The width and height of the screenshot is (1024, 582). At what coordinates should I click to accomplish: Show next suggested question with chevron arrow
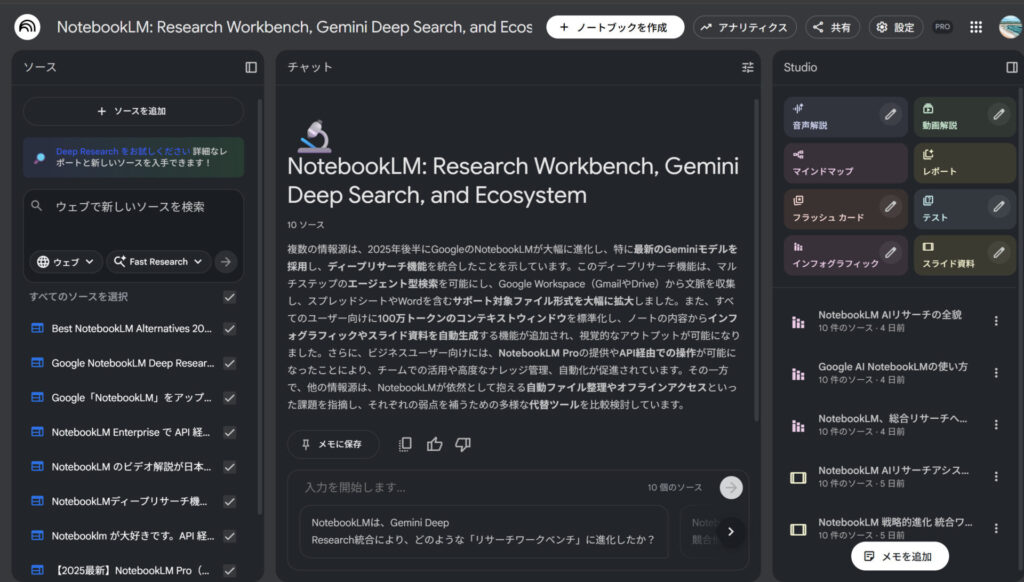click(731, 531)
